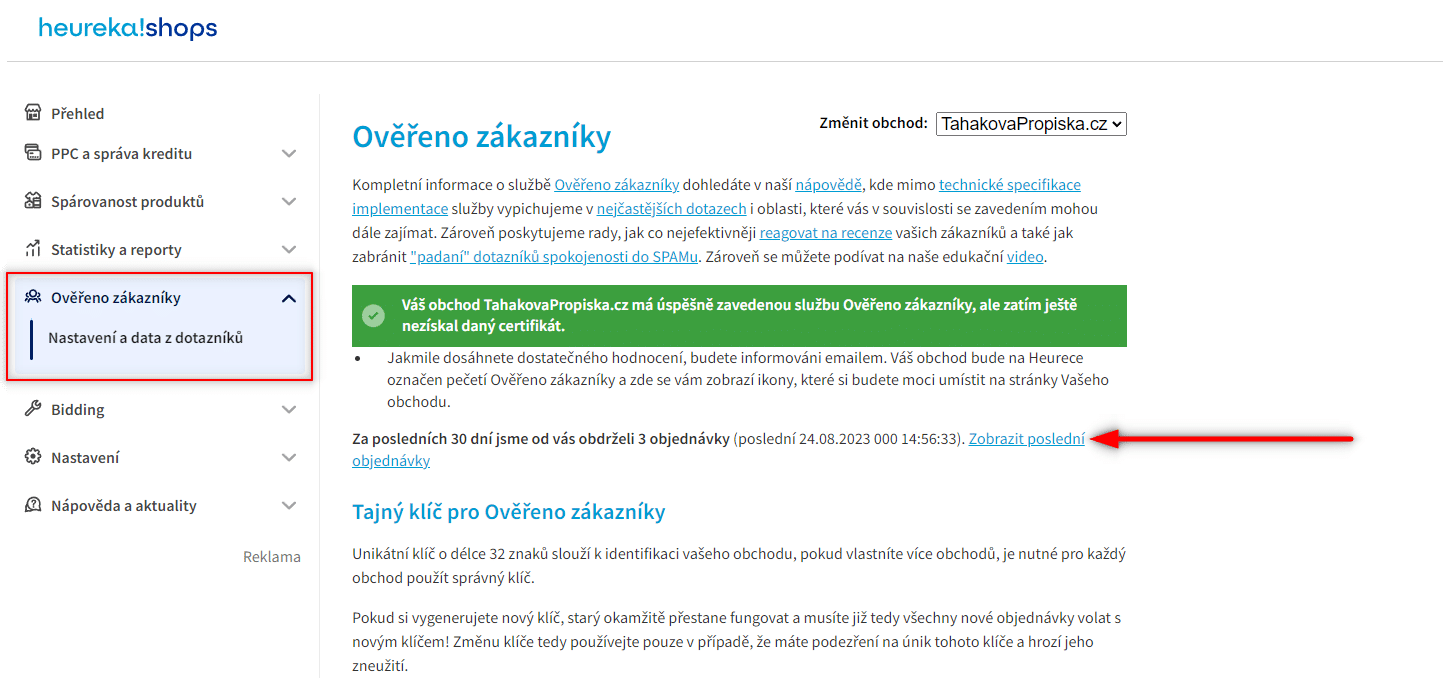1443x678 pixels.
Task: Click the green TahakovaPropiska.cz status banner text
Action: tap(739, 316)
